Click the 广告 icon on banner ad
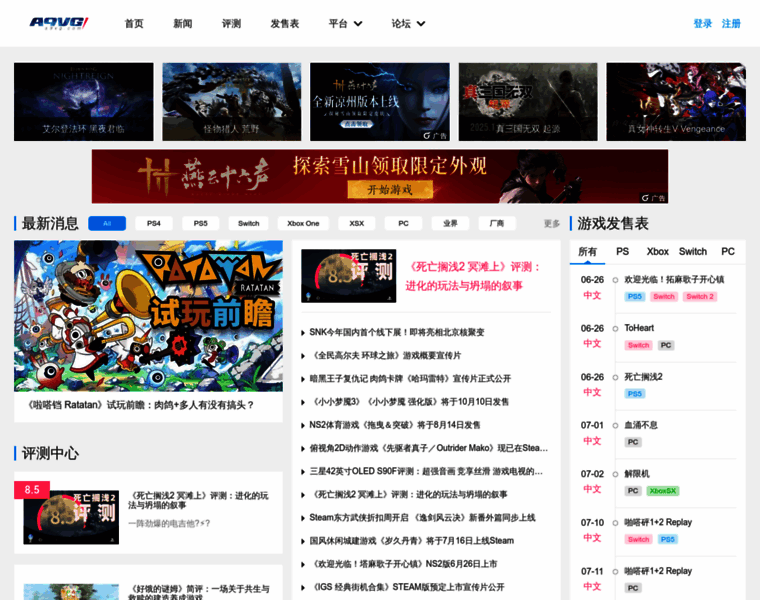The width and height of the screenshot is (760, 600). [653, 198]
